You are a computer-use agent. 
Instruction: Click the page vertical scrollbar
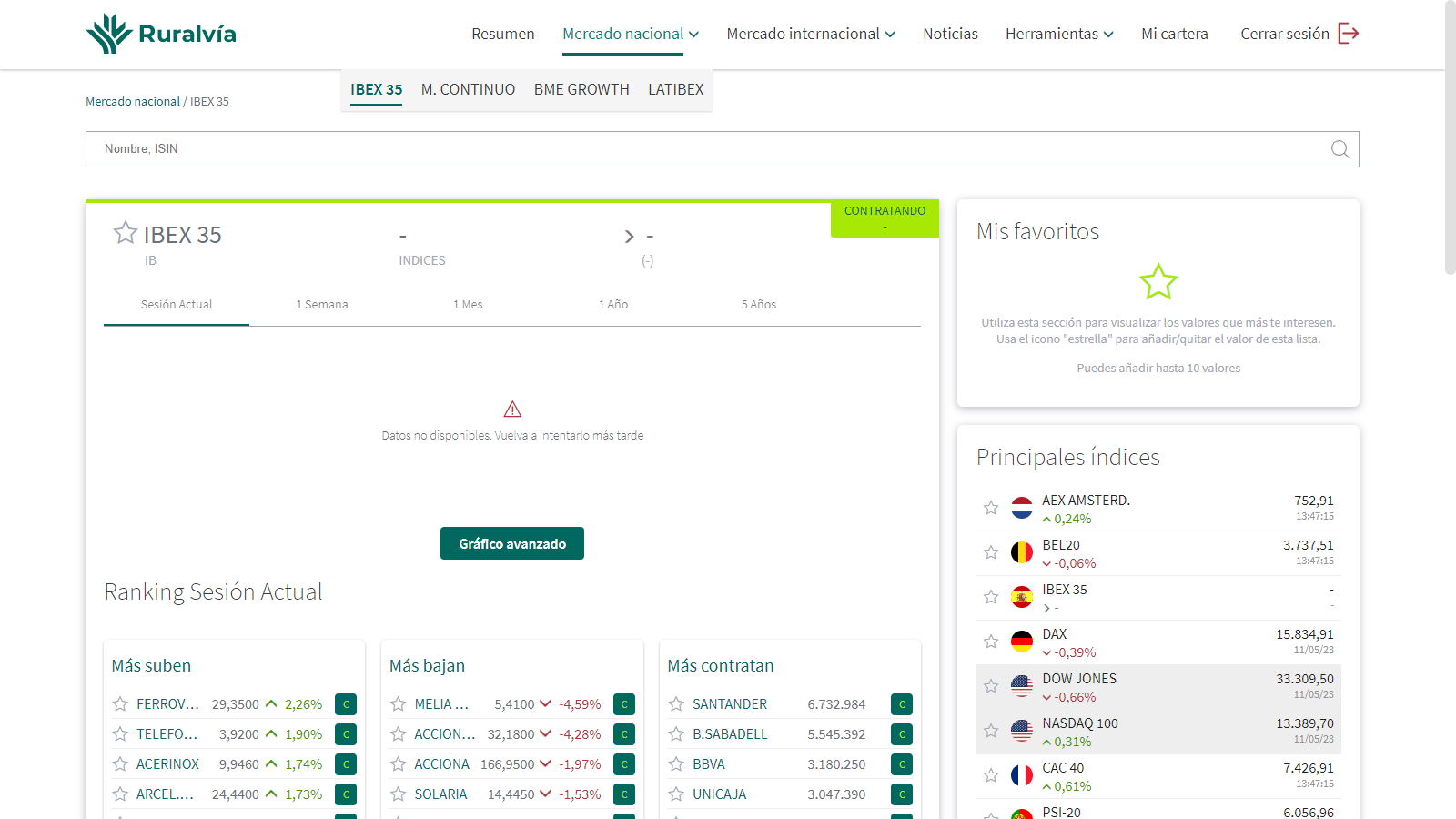1450,136
